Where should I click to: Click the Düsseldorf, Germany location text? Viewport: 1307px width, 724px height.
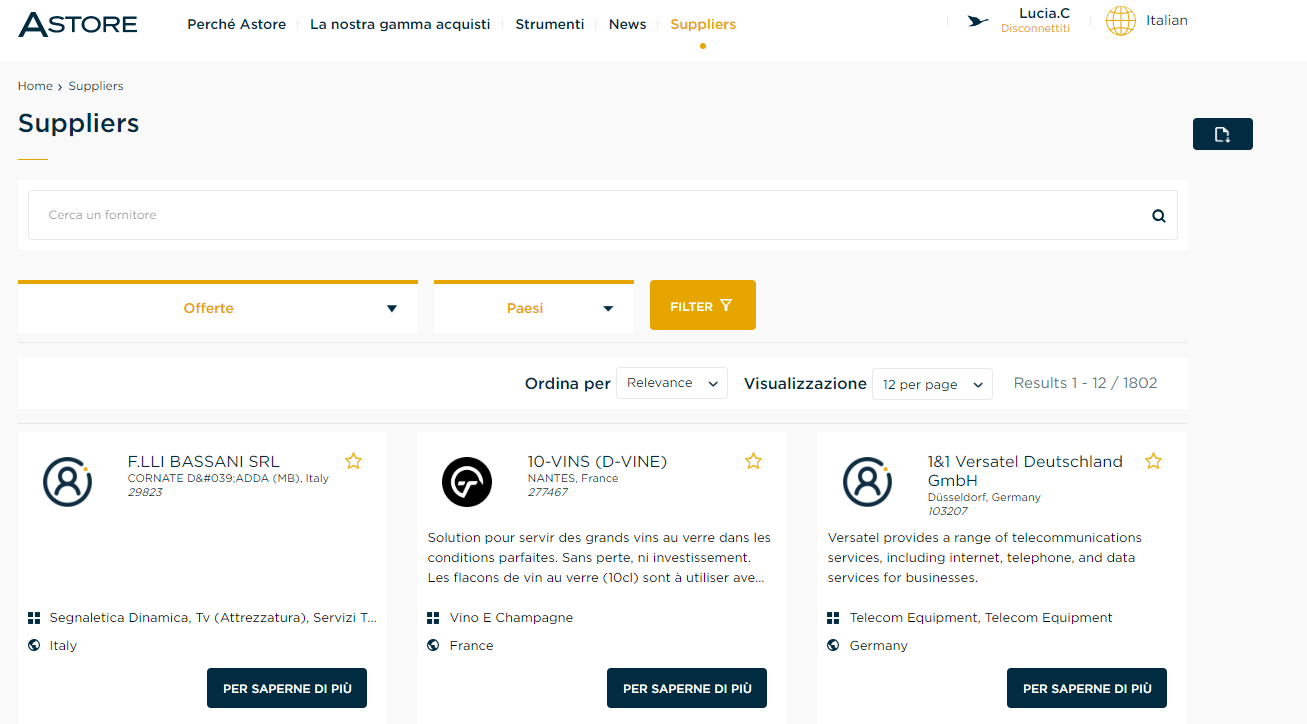click(984, 497)
